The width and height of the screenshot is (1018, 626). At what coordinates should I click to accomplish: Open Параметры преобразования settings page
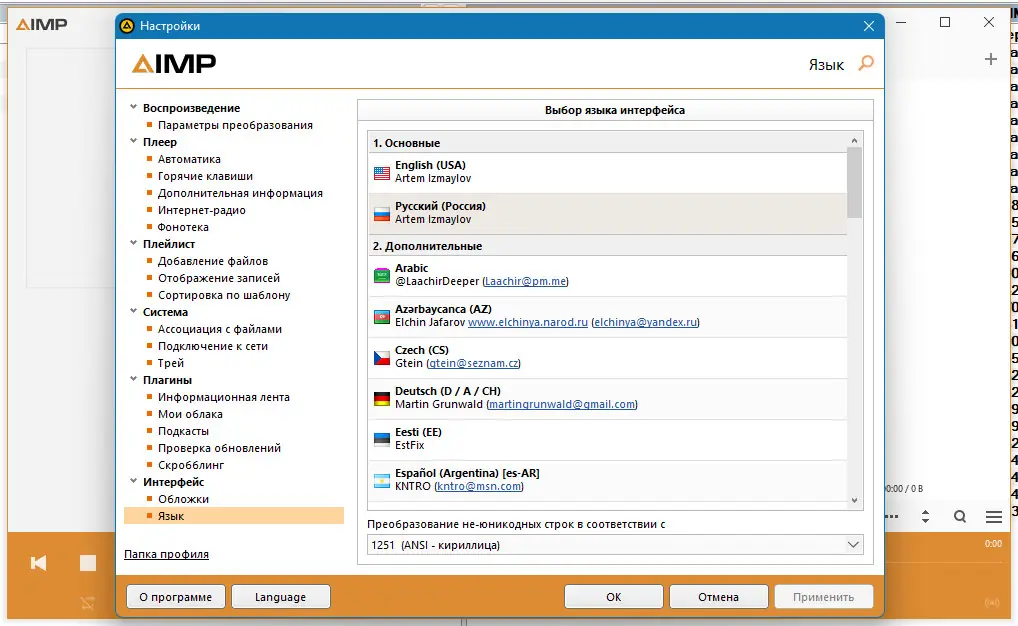click(x=235, y=125)
